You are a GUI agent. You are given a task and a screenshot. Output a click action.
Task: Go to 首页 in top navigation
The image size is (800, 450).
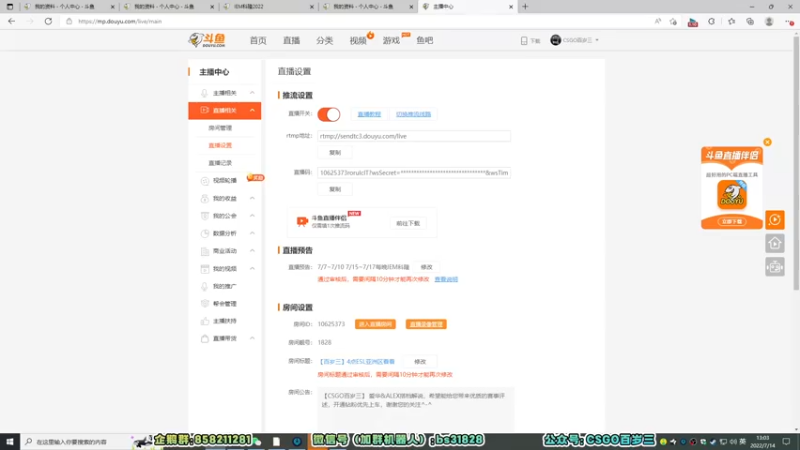coord(258,40)
